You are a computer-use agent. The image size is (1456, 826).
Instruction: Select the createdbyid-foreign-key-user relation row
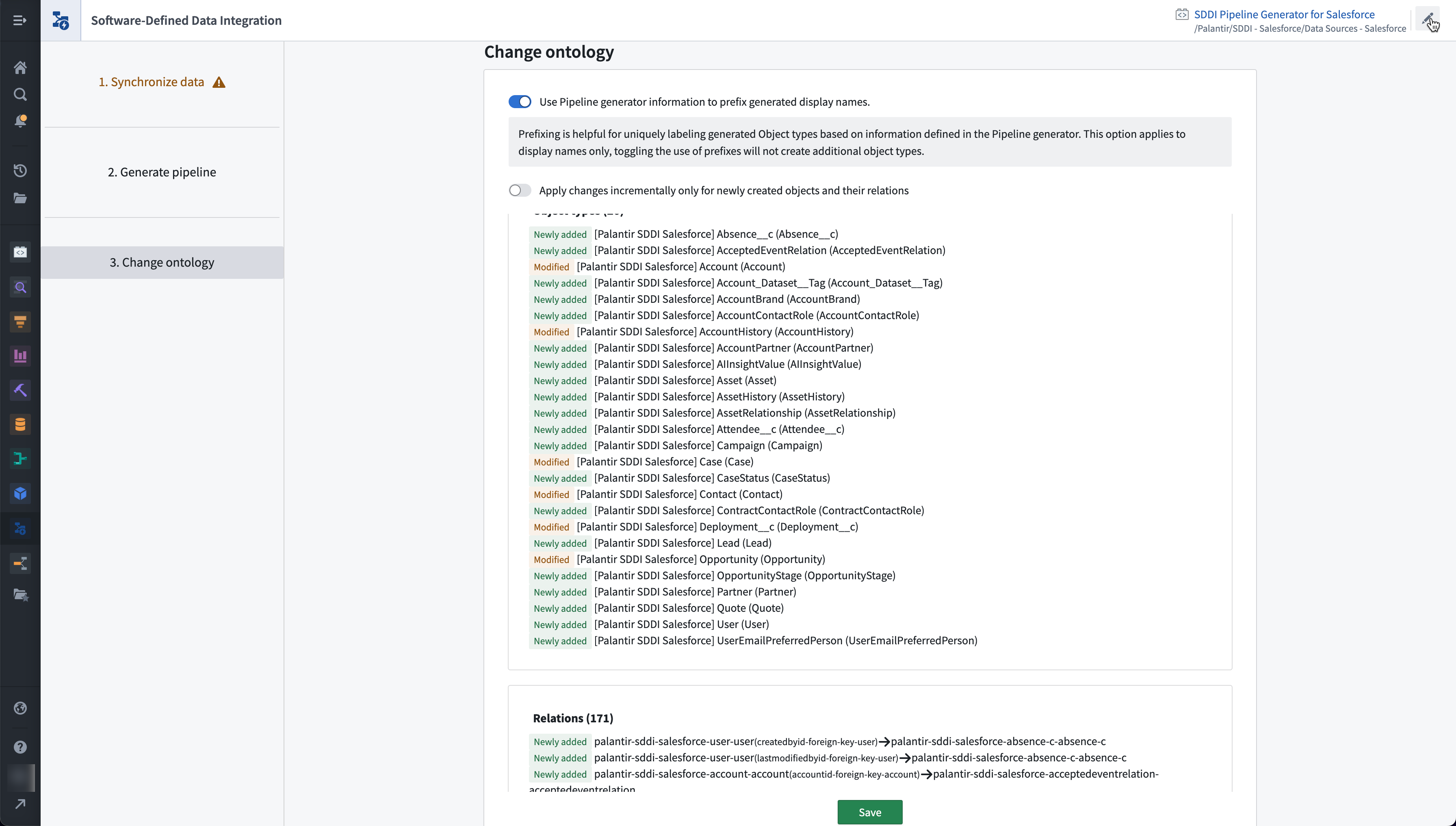817,741
